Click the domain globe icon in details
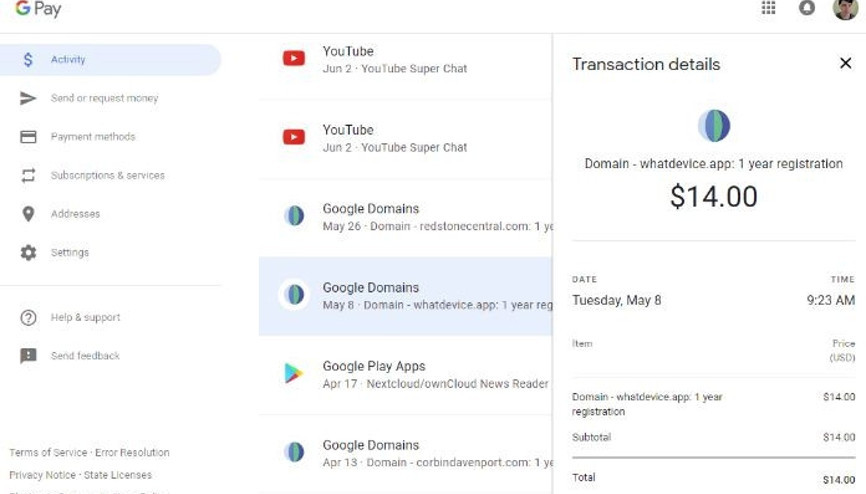 tap(714, 125)
